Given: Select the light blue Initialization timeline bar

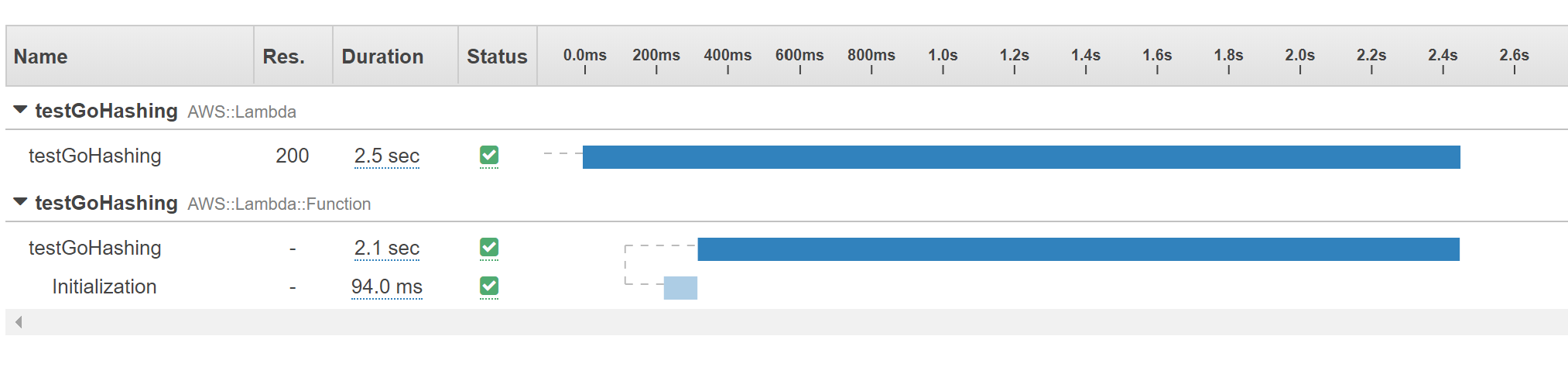Looking at the screenshot, I should 680,288.
